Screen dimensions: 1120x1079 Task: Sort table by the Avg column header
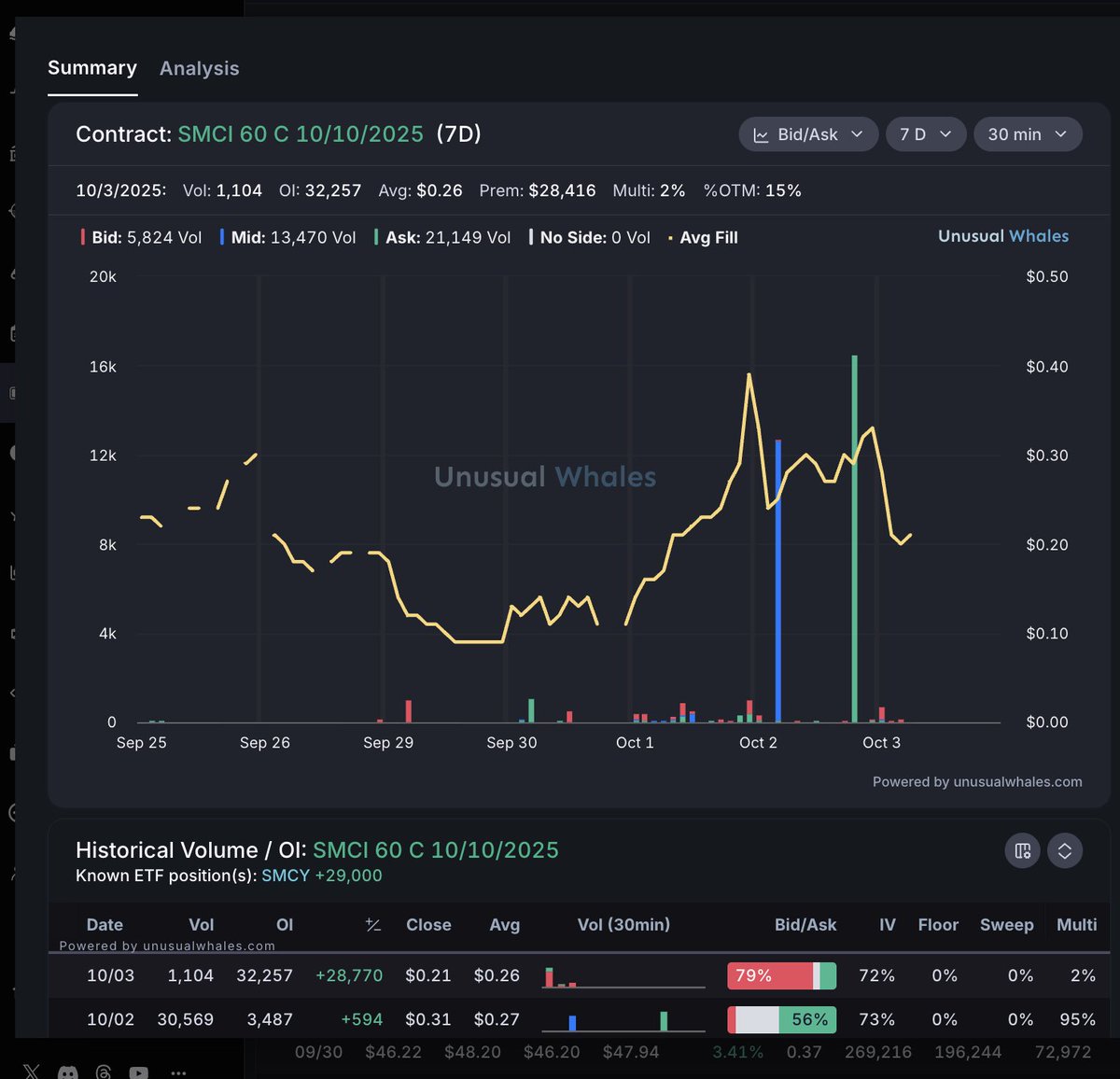click(x=505, y=925)
